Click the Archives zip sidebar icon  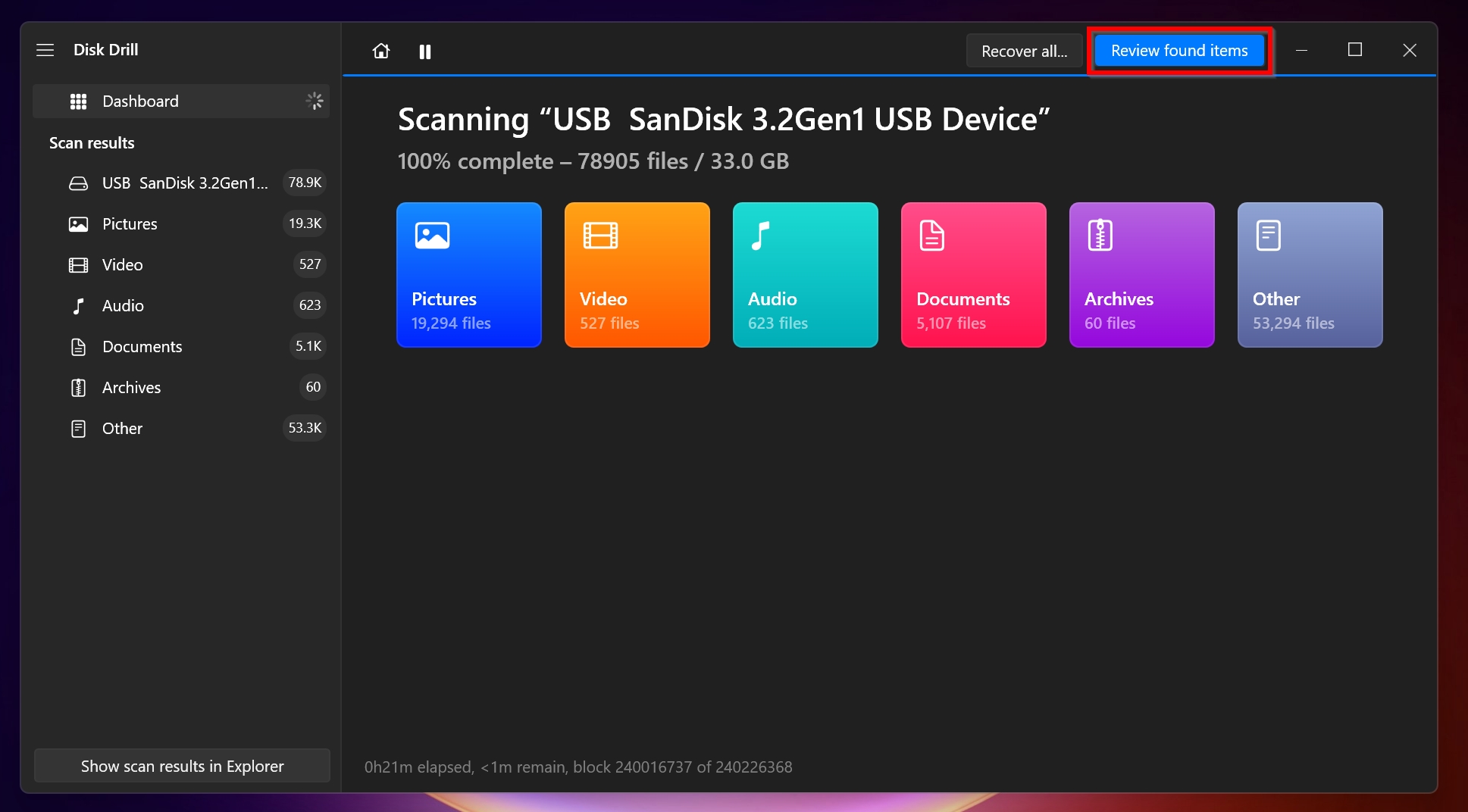coord(78,388)
